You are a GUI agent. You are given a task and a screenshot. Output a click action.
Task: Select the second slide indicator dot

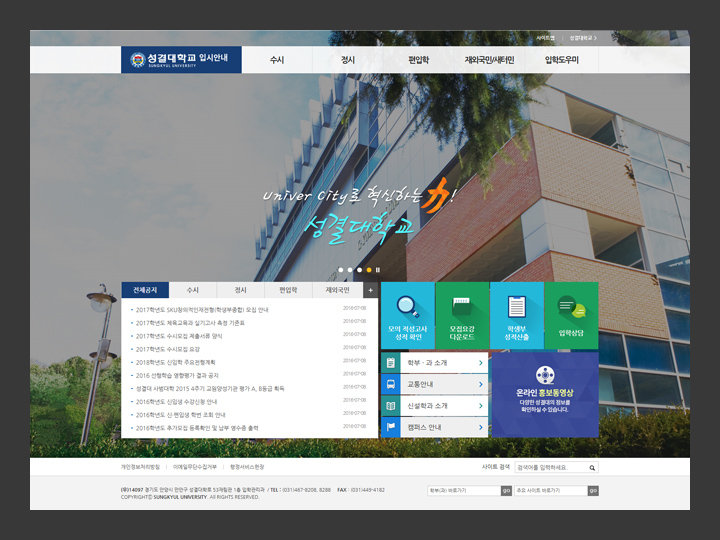tap(350, 270)
